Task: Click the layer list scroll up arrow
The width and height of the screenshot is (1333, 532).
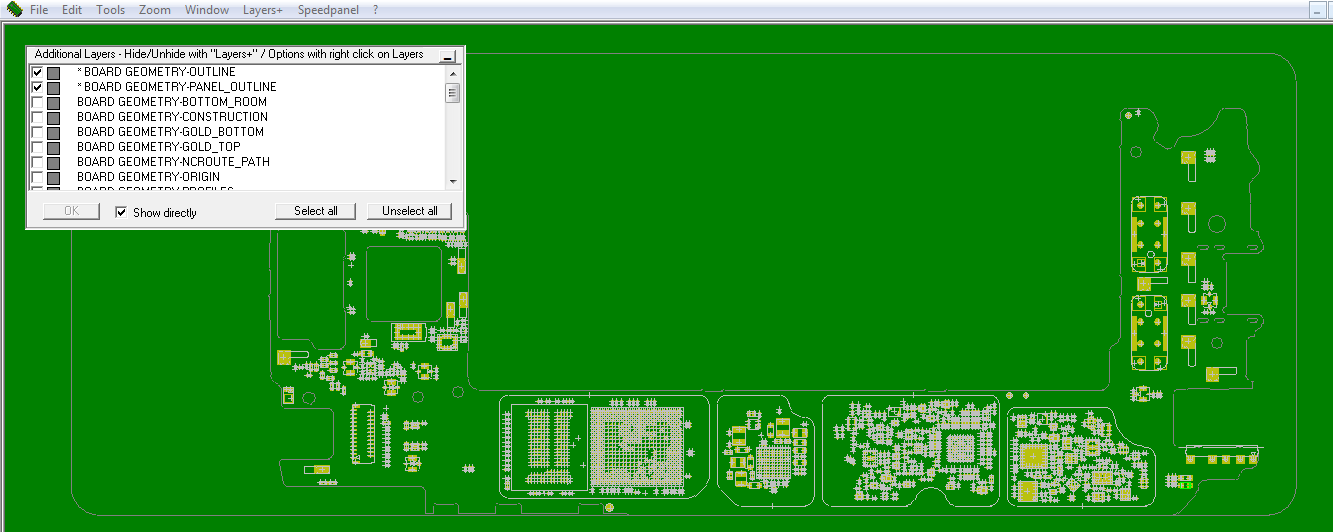Action: tap(453, 74)
